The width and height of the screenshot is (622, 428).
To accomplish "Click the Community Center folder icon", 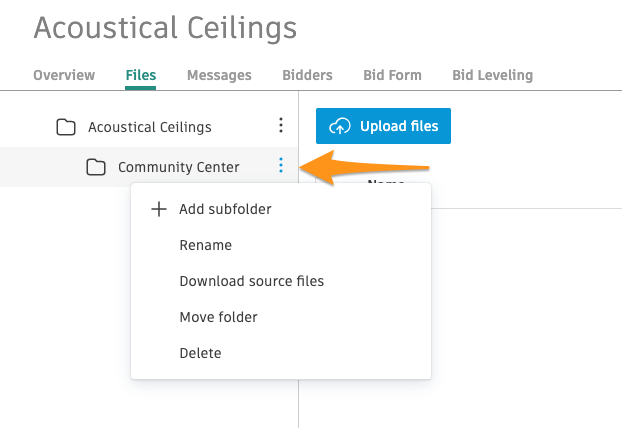I will pyautogui.click(x=96, y=167).
